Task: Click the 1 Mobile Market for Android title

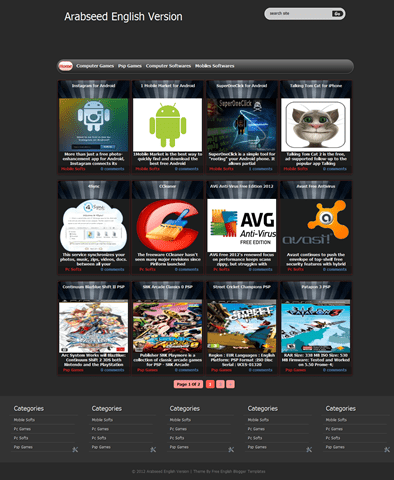Action: (x=168, y=86)
